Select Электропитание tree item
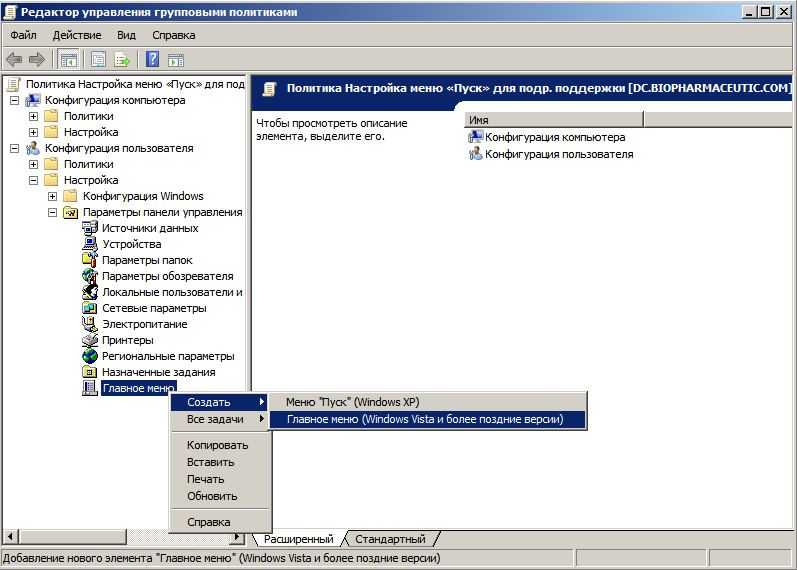This screenshot has height=570, width=797. point(144,324)
